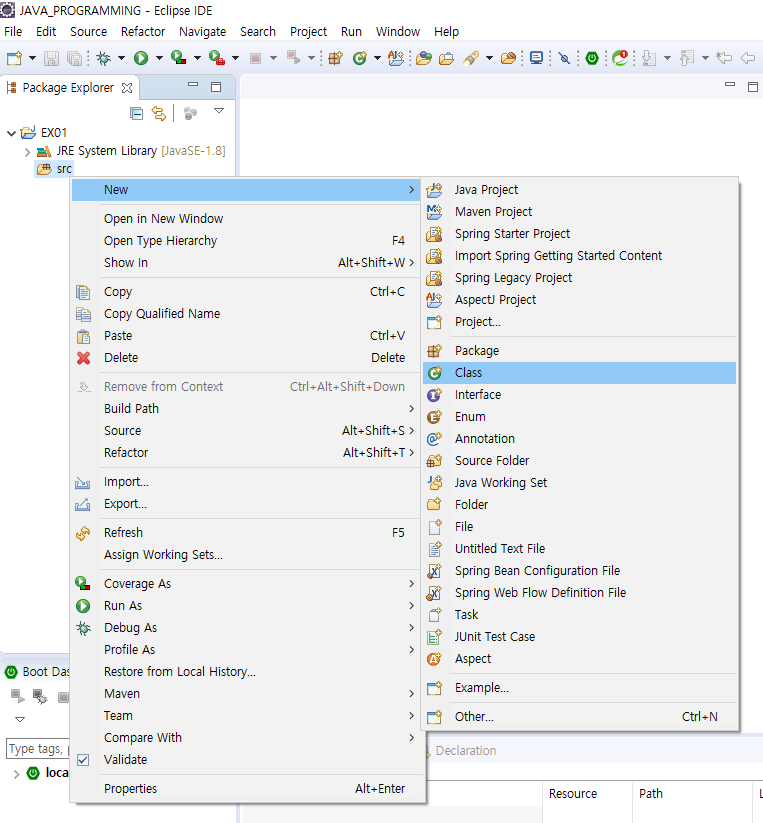Click Import... in the context menu
Viewport: 763px width, 823px height.
(247, 482)
